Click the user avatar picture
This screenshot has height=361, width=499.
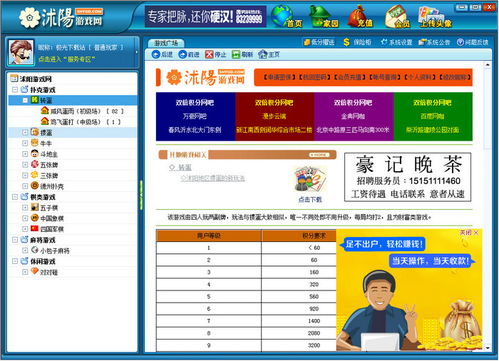(x=21, y=52)
